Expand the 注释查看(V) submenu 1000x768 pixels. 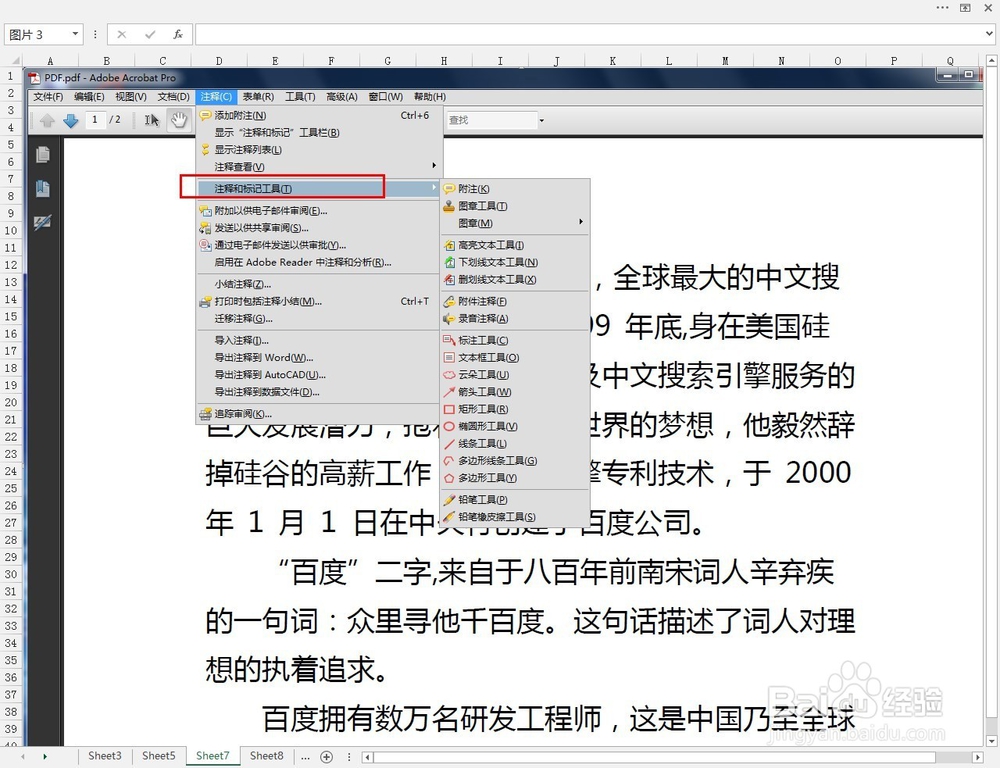pyautogui.click(x=318, y=166)
